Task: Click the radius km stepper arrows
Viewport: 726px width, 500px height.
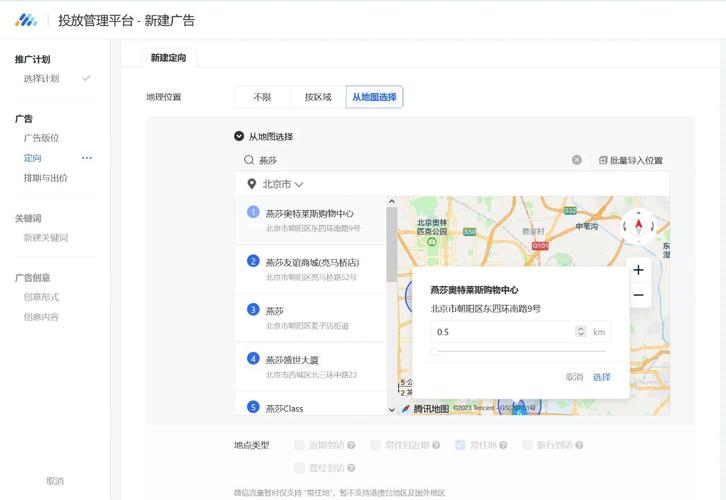Action: pos(581,331)
